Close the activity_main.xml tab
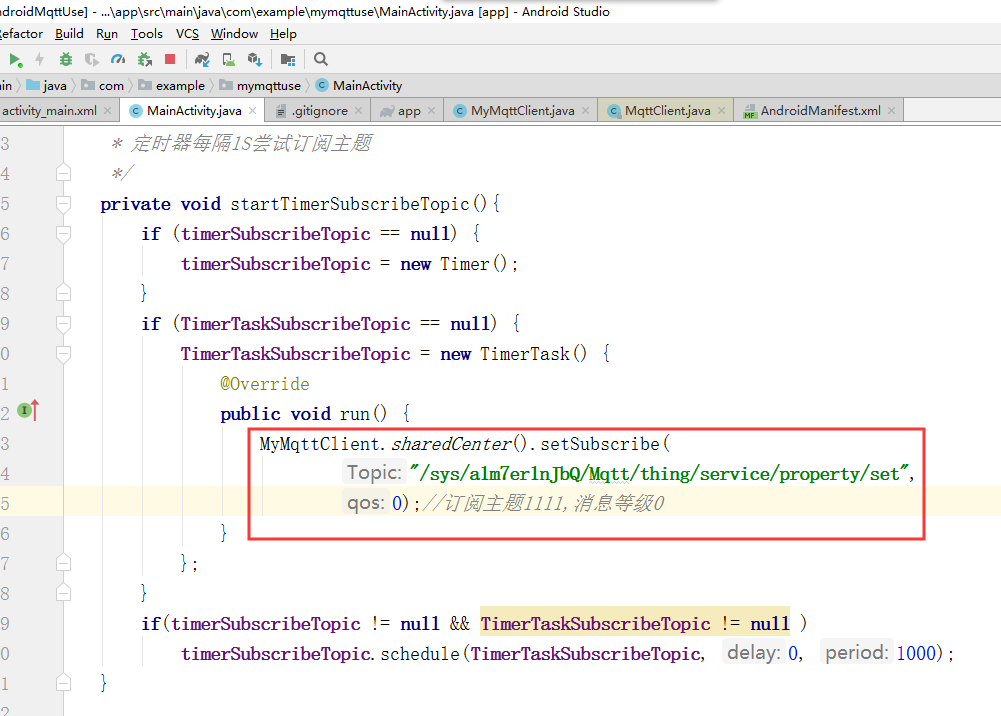The width and height of the screenshot is (1001, 716). (107, 110)
